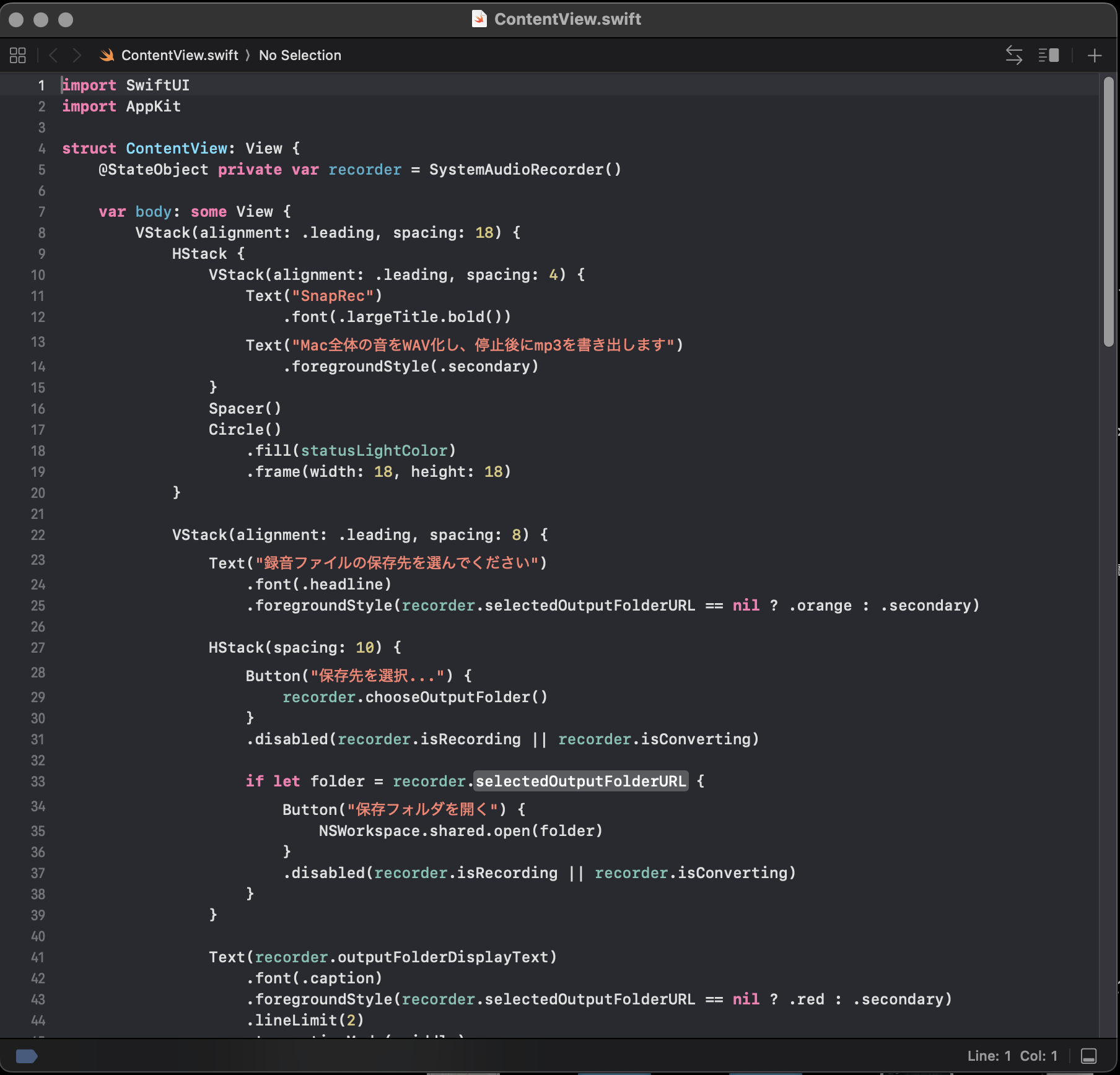The image size is (1120, 1075).
Task: Click the blue breakpoint tag icon
Action: tap(27, 1056)
